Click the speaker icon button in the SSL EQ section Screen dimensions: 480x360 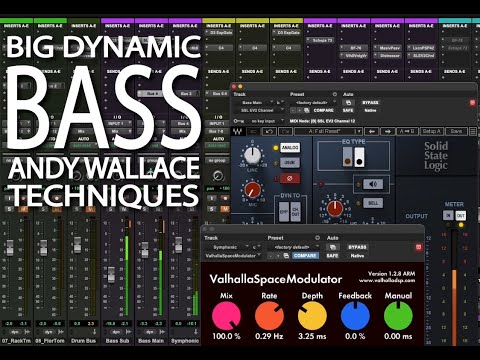373,184
